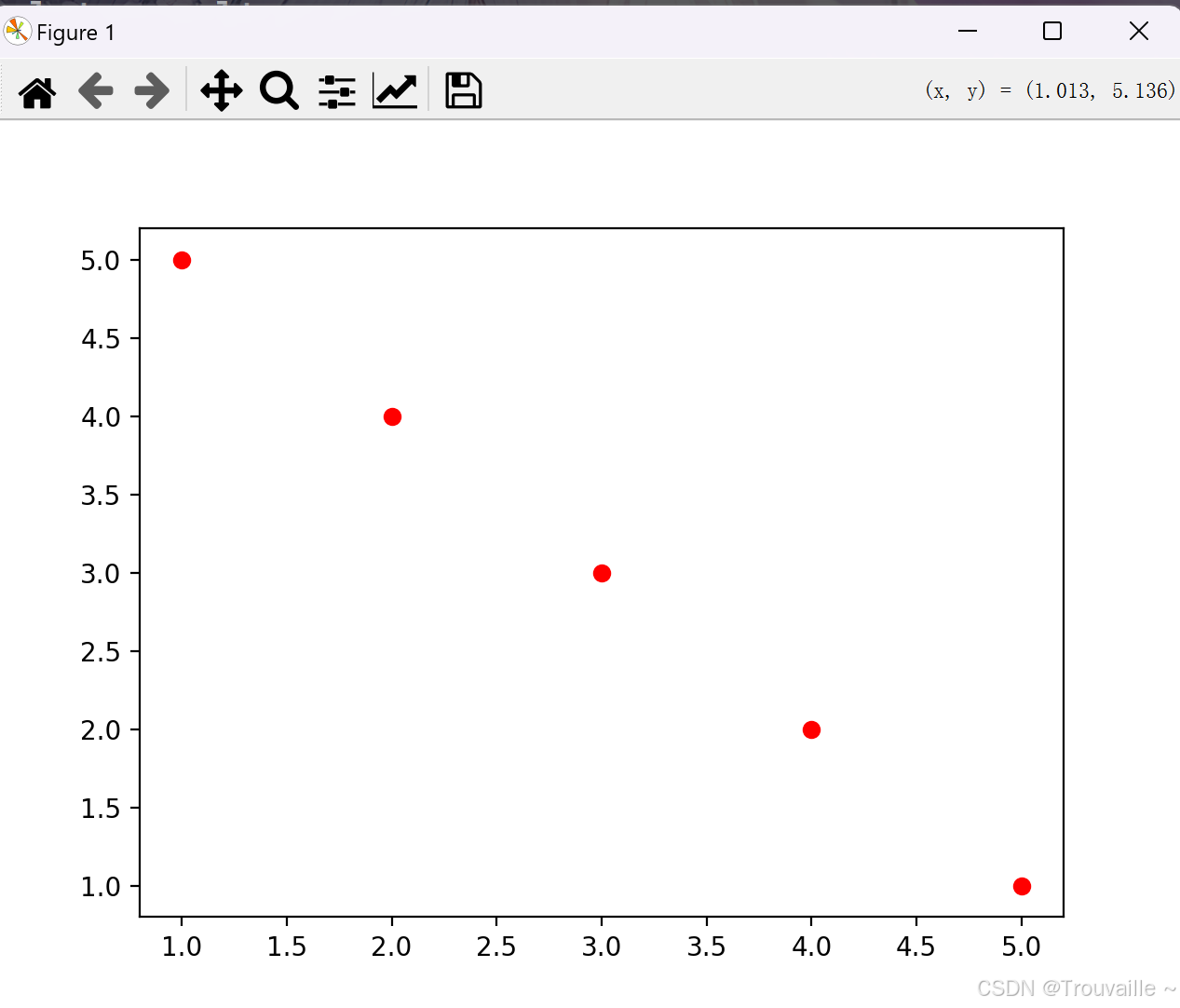Image resolution: width=1180 pixels, height=1008 pixels.
Task: Click the y-axis tick label 2.0
Action: 101,730
